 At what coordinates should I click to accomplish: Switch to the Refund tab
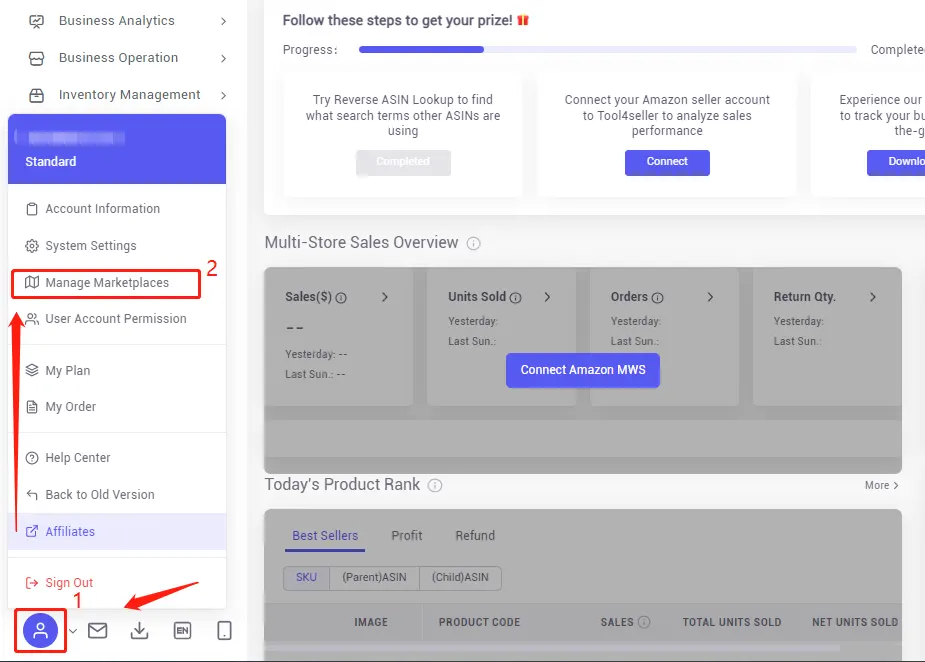click(475, 535)
